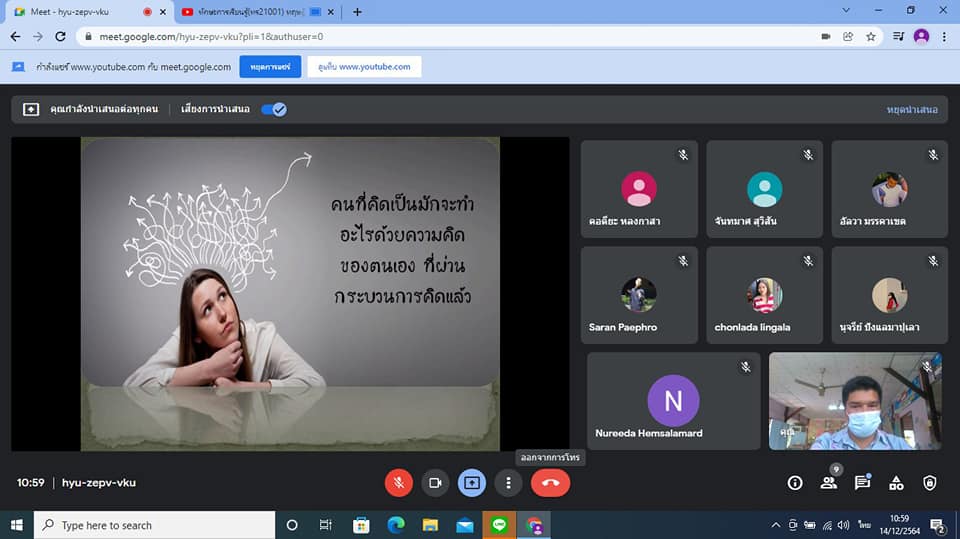The height and width of the screenshot is (539, 960).
Task: Show hidden system tray icons
Action: [775, 525]
